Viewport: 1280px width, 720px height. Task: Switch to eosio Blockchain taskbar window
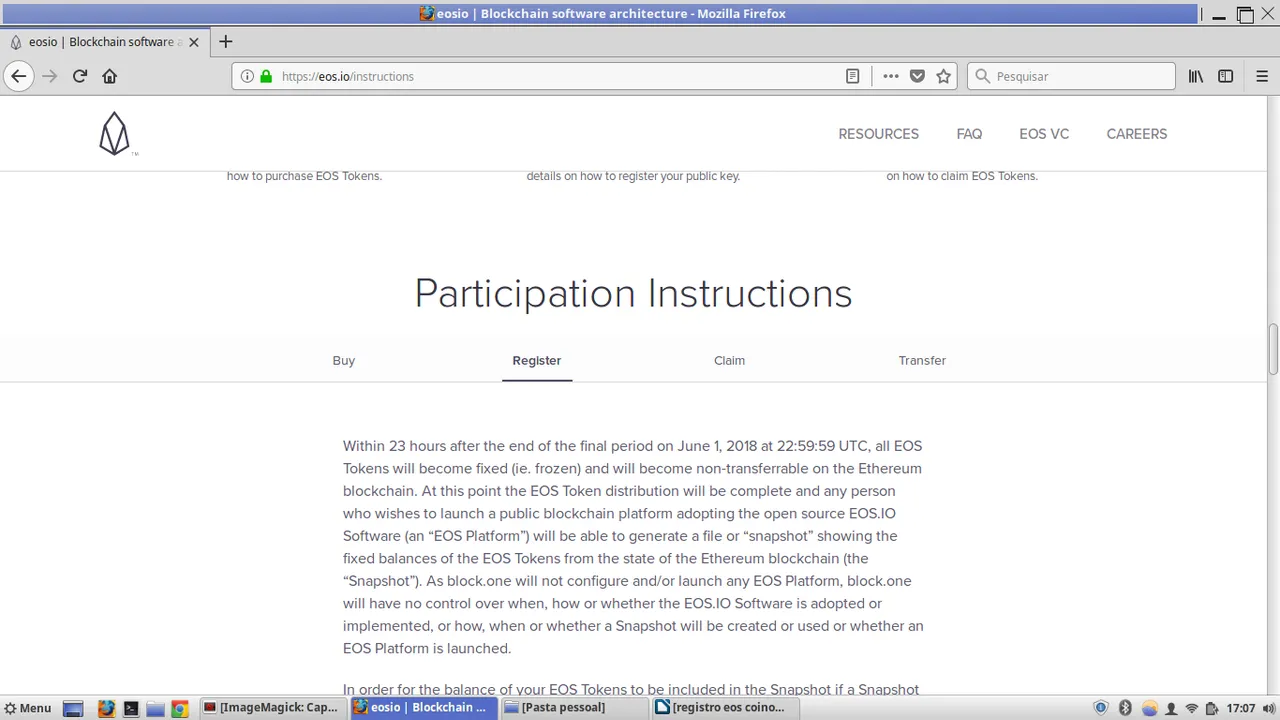coord(423,707)
